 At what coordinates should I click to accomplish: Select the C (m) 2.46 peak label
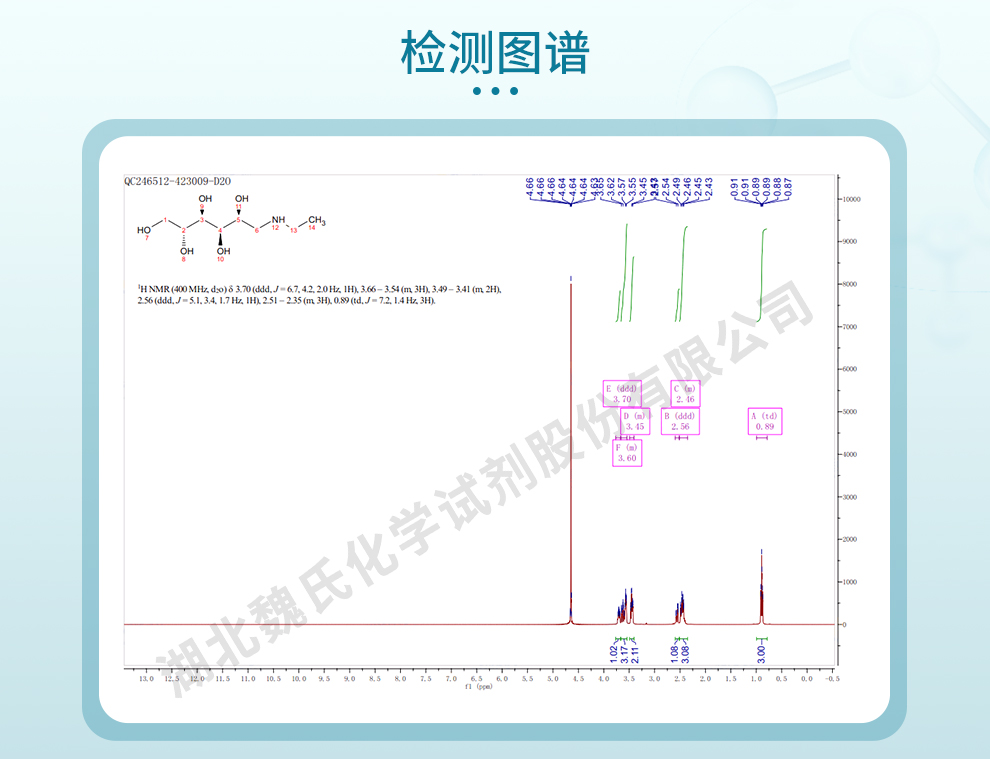pyautogui.click(x=685, y=394)
